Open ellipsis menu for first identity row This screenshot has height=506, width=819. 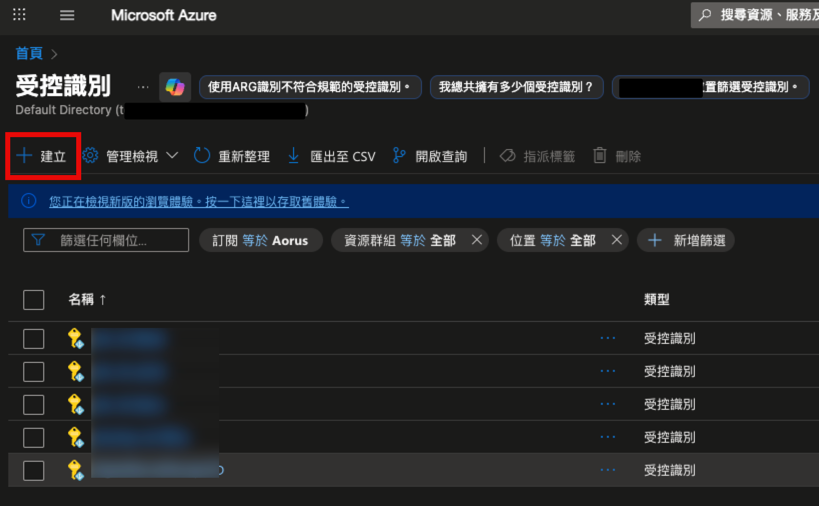coord(608,339)
